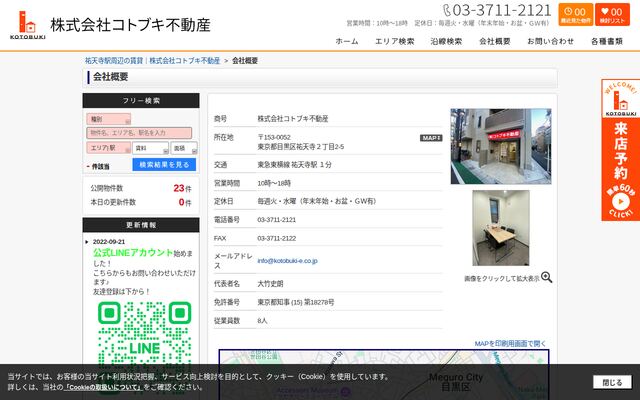640x400 pixels.
Task: Open the ホーム menu item
Action: tap(347, 41)
